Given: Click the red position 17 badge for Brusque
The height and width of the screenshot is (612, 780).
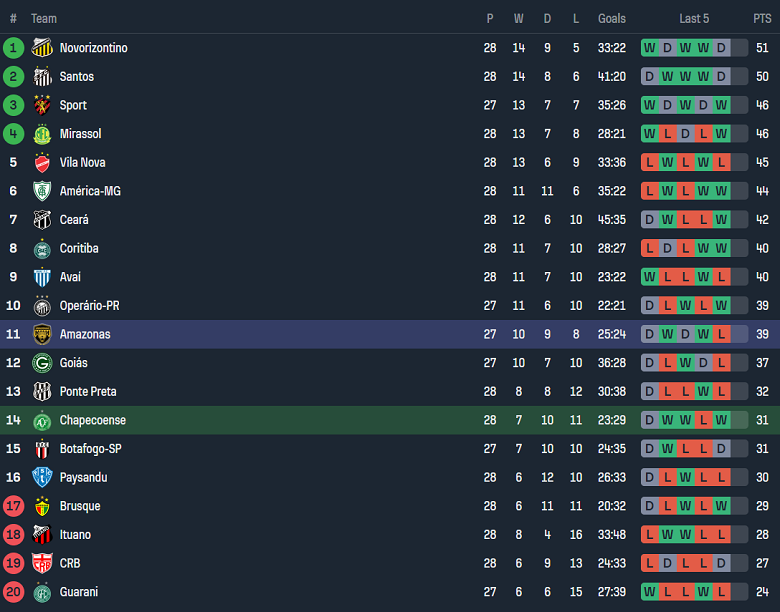Looking at the screenshot, I should tap(14, 506).
